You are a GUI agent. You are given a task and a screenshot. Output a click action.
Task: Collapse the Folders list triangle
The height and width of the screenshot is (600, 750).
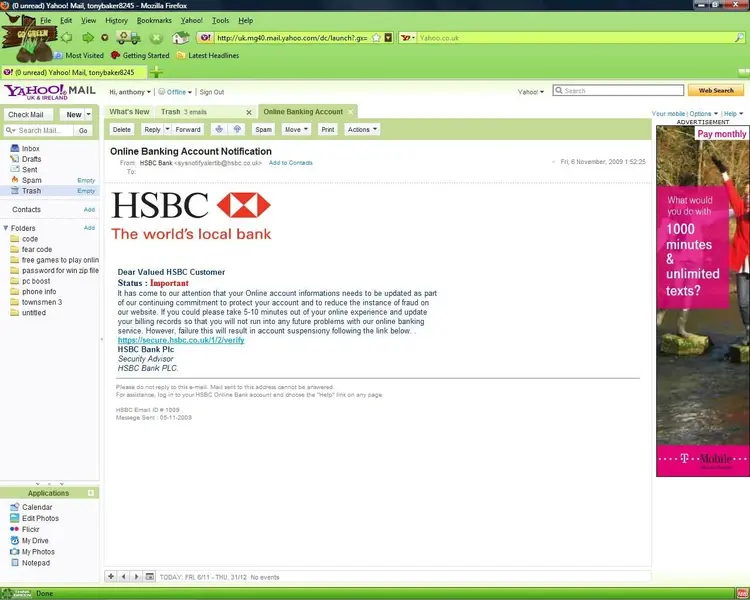(6, 228)
